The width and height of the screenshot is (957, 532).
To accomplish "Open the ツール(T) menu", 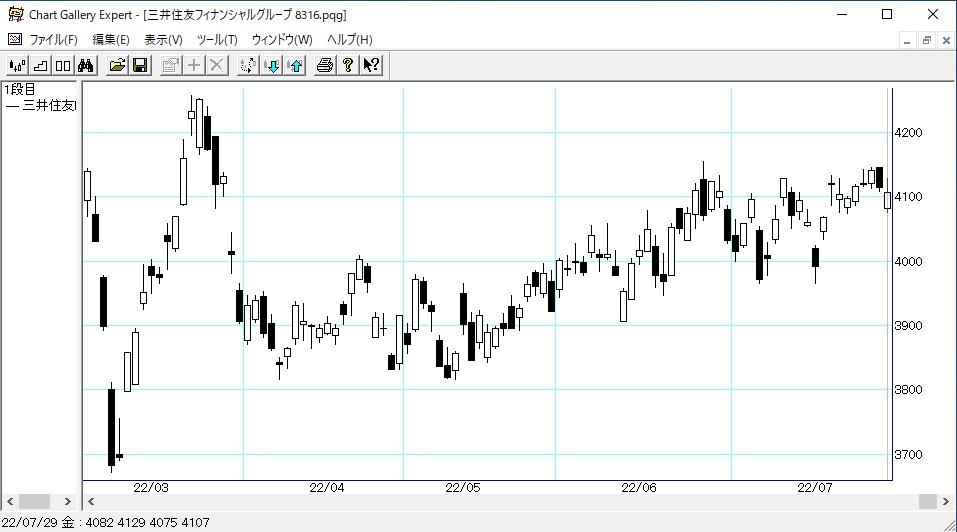I will [x=217, y=40].
